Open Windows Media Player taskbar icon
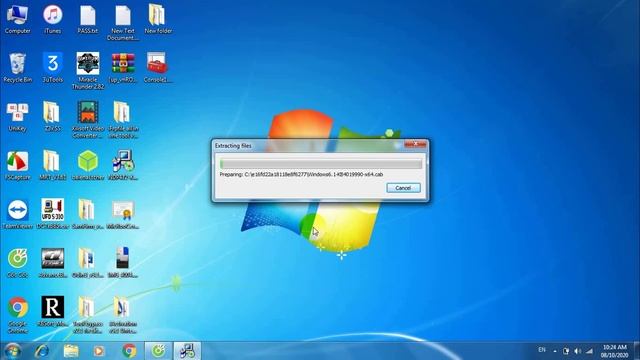 coord(99,351)
